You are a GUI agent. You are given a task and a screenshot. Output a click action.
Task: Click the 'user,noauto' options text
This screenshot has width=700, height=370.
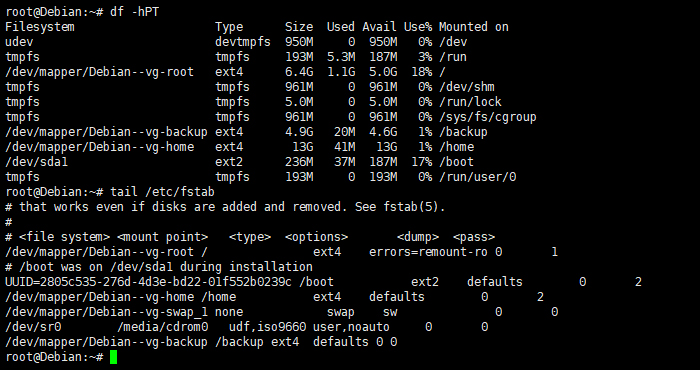point(351,327)
